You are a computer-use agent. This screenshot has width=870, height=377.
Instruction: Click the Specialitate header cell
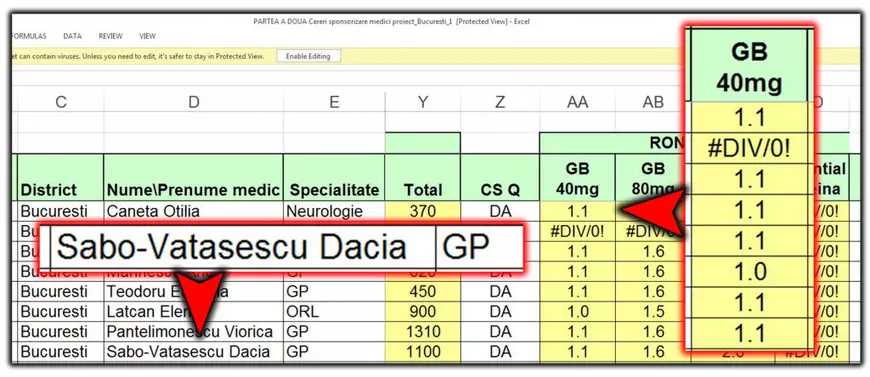(x=334, y=177)
